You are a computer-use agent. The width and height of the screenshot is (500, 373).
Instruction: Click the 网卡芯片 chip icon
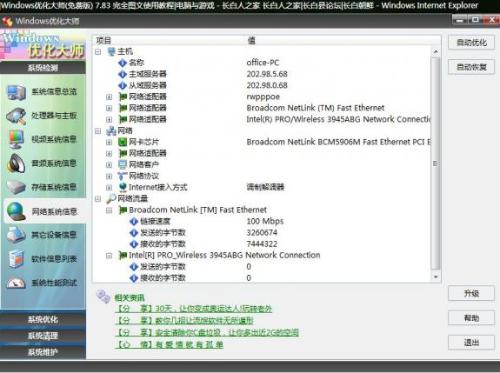[123, 142]
